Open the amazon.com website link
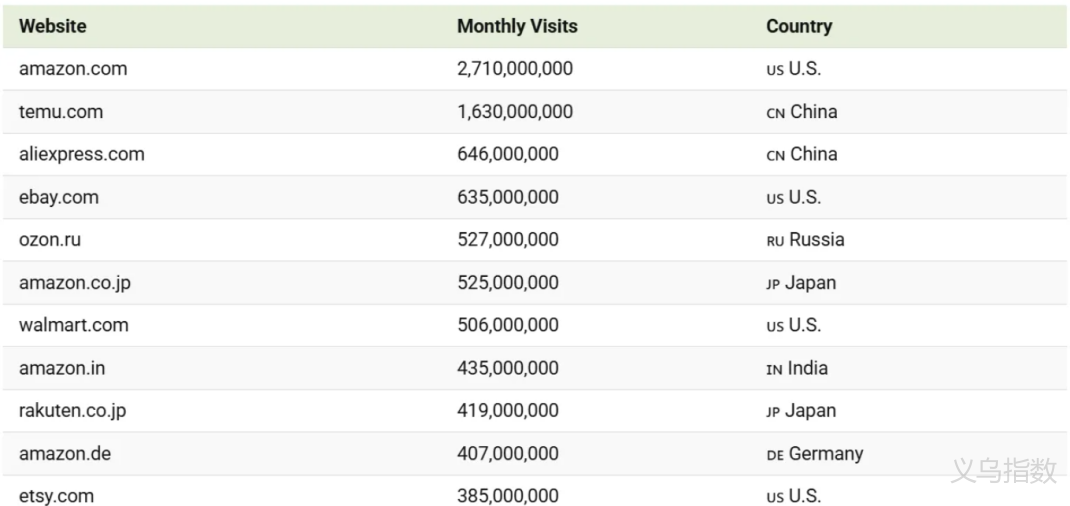Image resolution: width=1070 pixels, height=506 pixels. (73, 69)
